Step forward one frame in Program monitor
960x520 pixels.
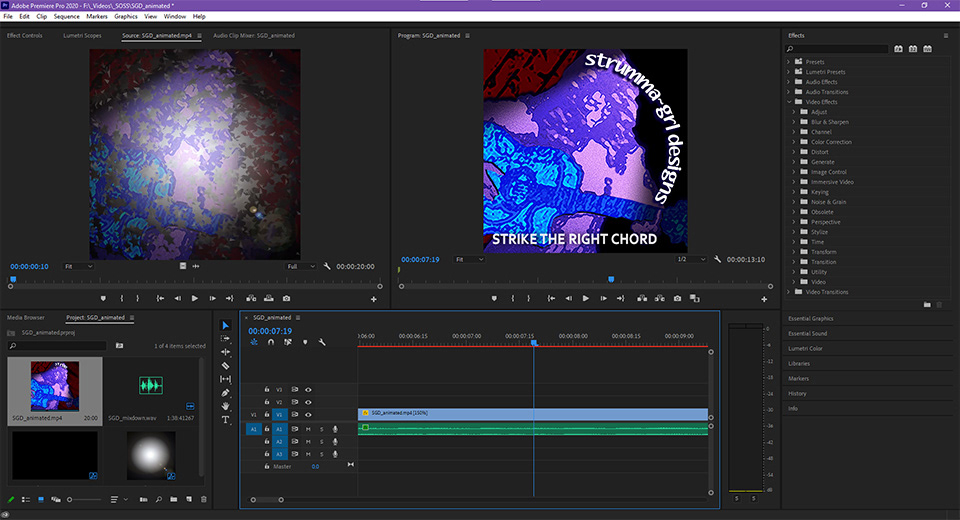click(603, 298)
